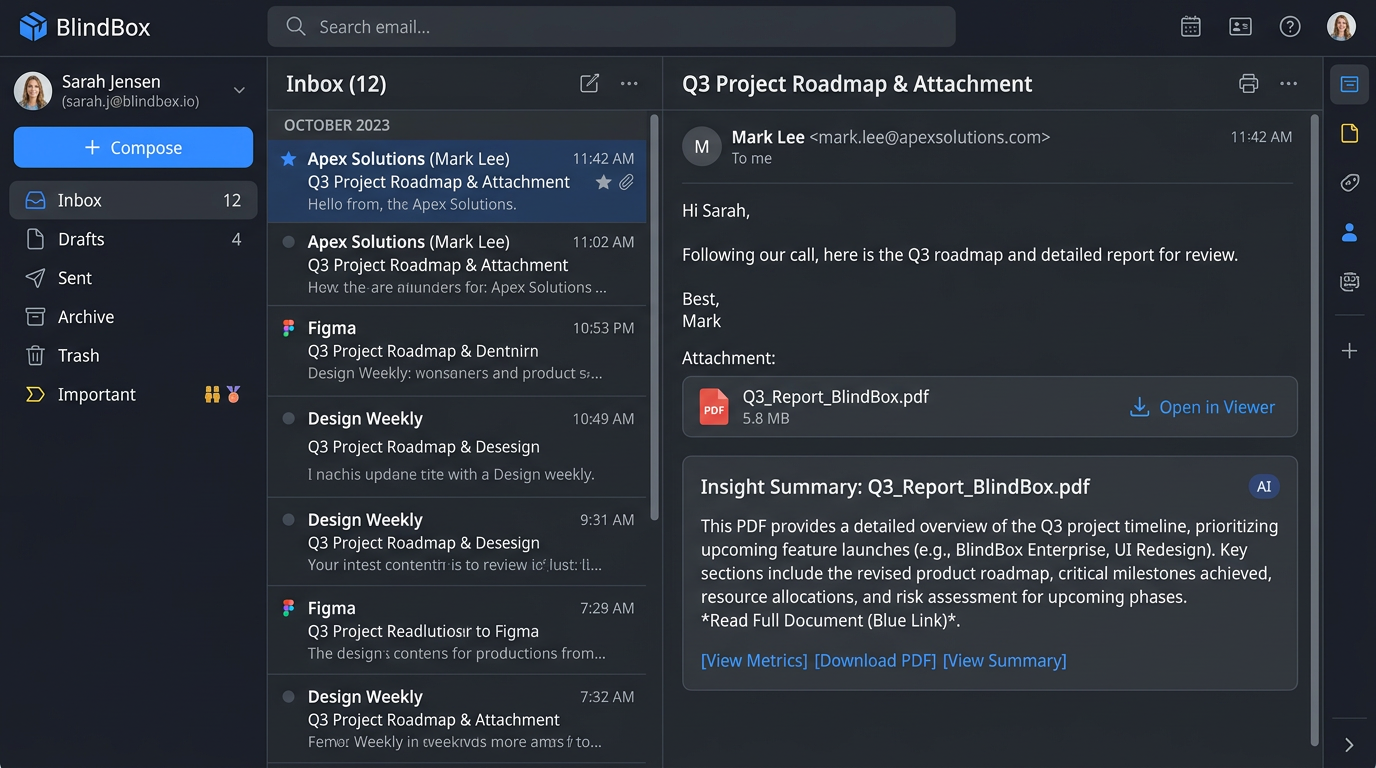The image size is (1376, 768).
Task: Open the contacts card icon
Action: [1240, 26]
